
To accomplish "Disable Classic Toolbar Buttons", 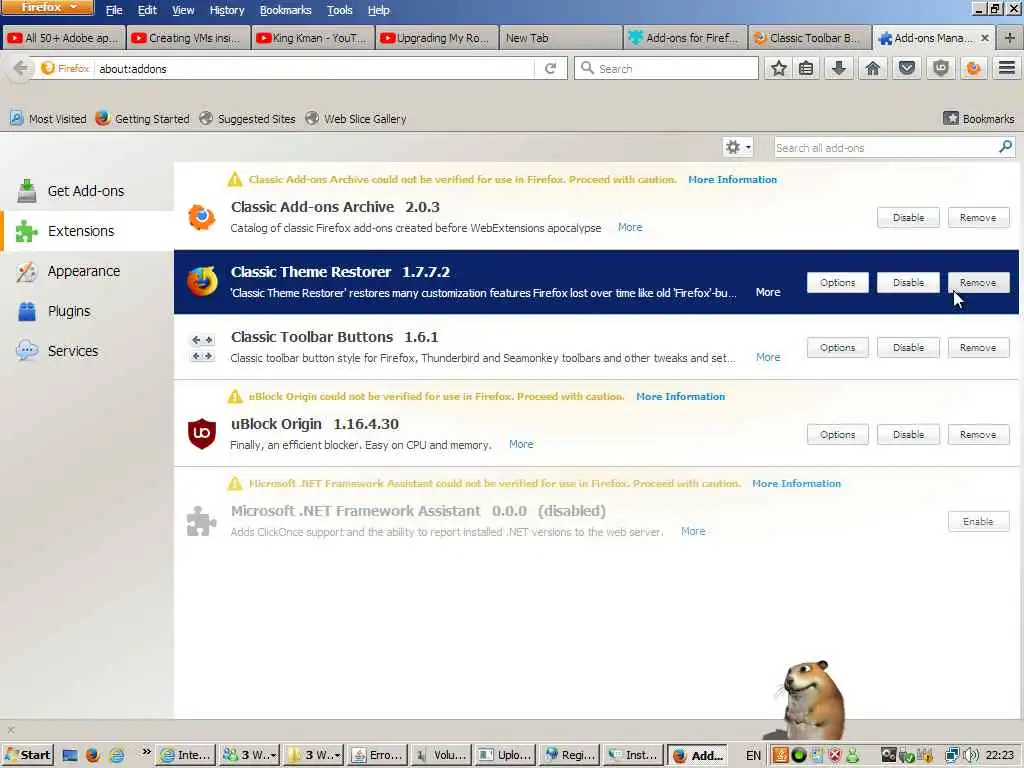I will coord(908,347).
